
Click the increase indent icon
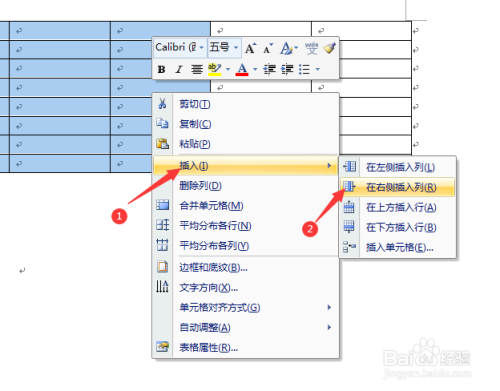[x=287, y=69]
